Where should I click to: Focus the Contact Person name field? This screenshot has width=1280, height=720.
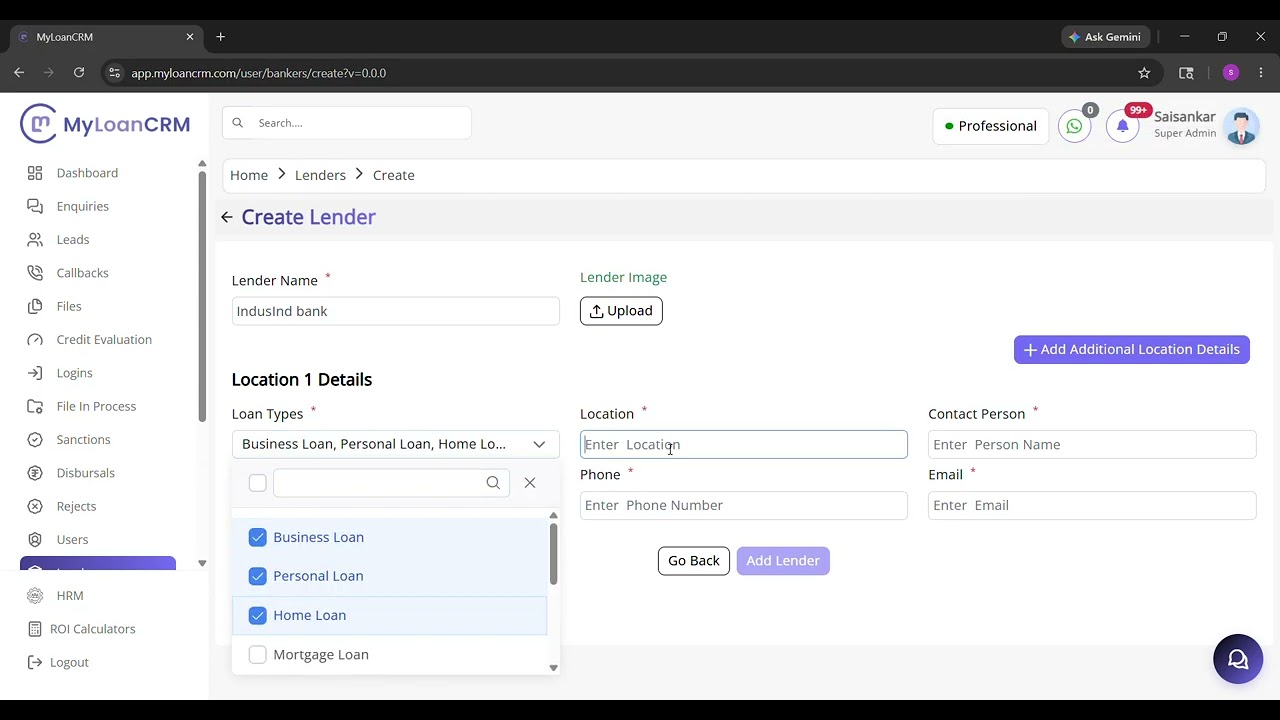point(1092,444)
